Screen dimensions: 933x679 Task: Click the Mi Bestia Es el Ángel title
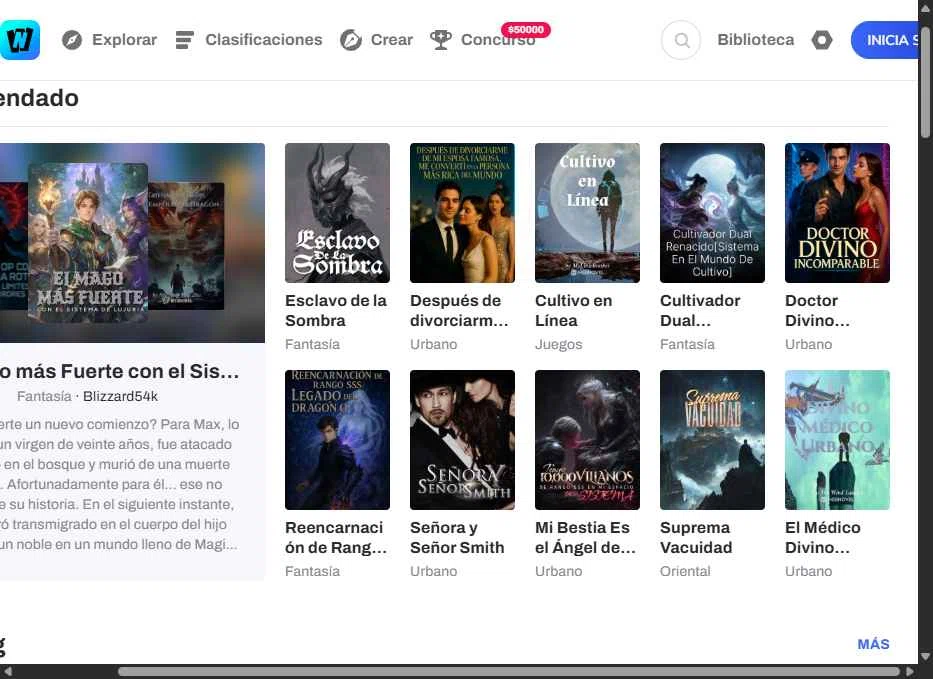tap(586, 537)
